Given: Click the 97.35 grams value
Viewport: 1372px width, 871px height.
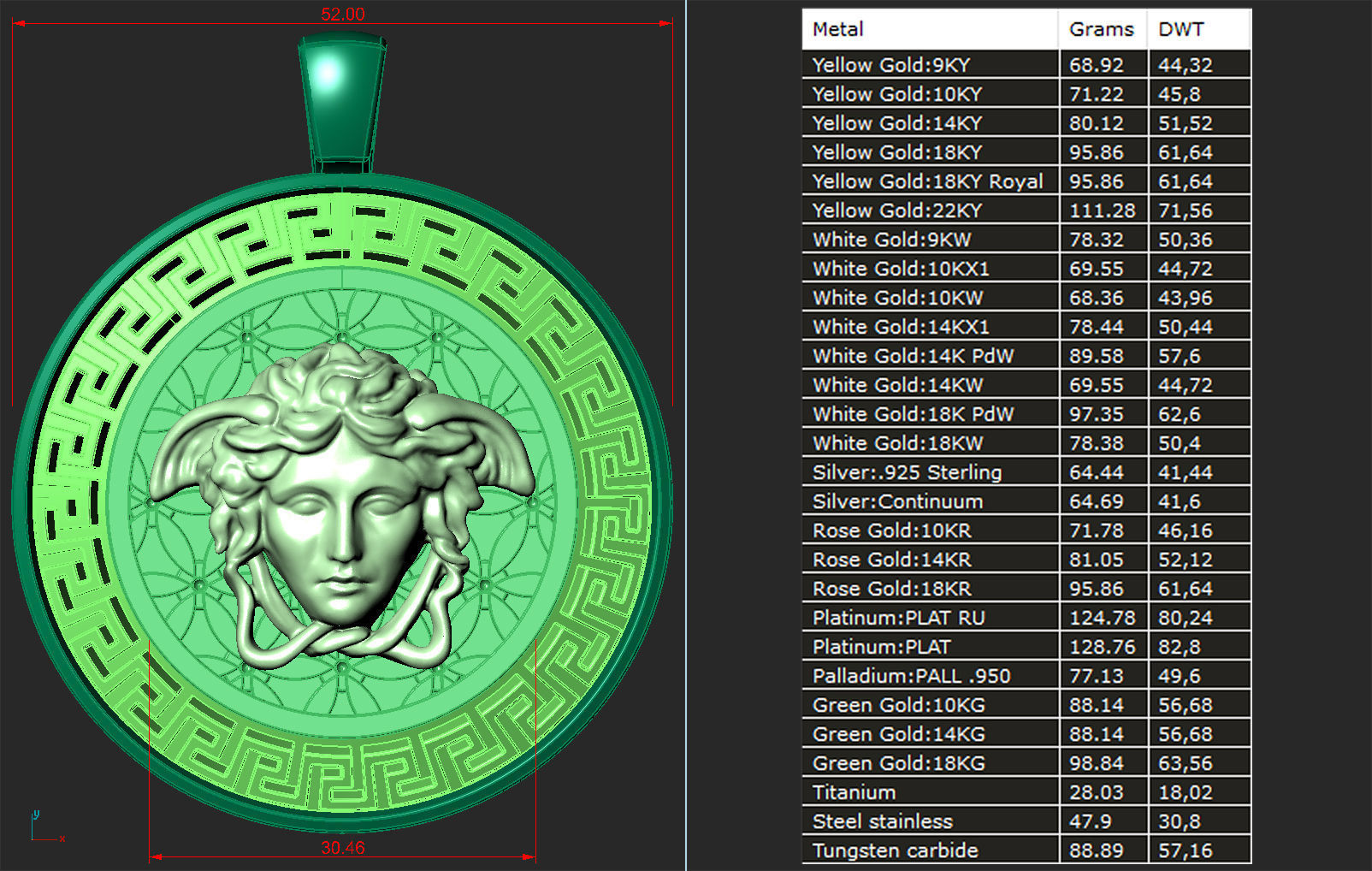Looking at the screenshot, I should (x=1096, y=414).
